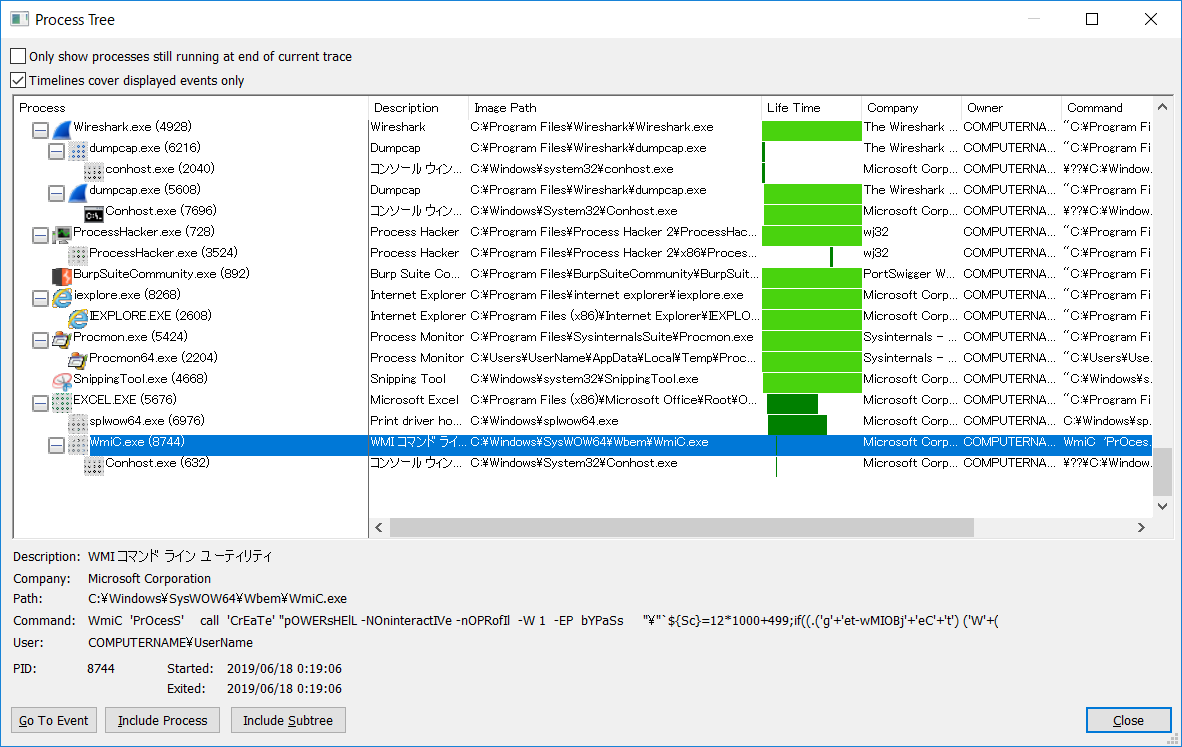
Task: Collapse the iexplore.exe (8268) node
Action: [41, 298]
